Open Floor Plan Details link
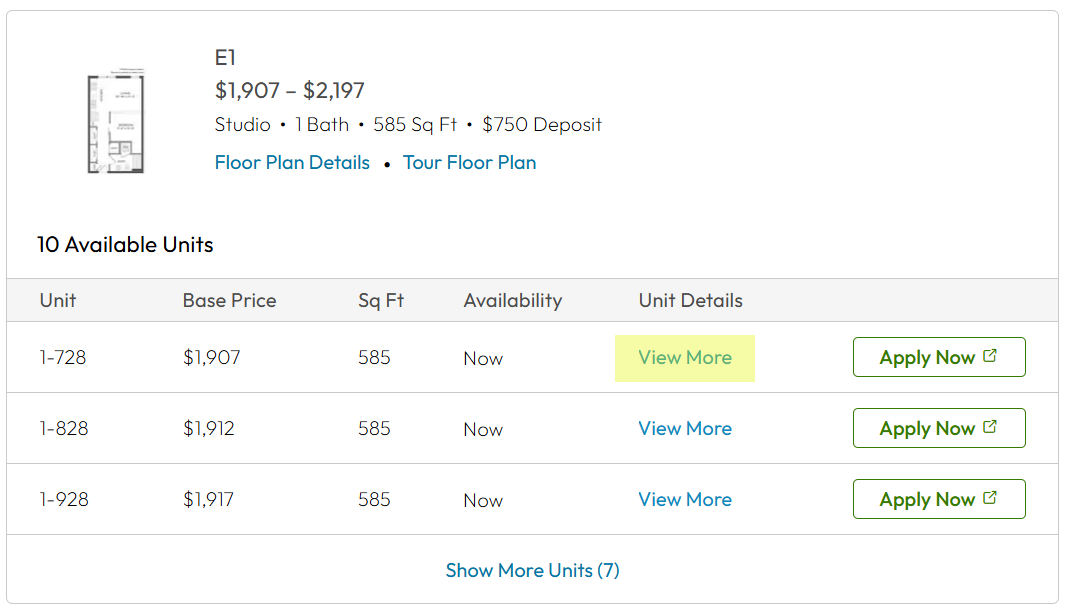Viewport: 1066px width, 612px height. [292, 163]
